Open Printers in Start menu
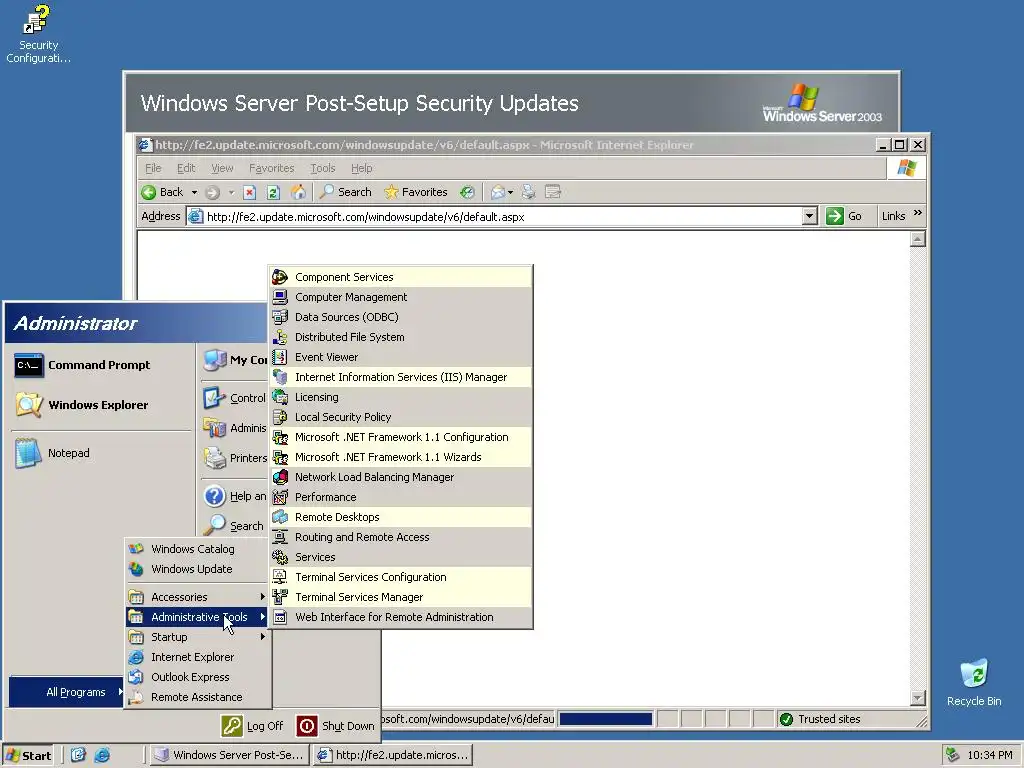This screenshot has height=768, width=1024. coord(235,458)
